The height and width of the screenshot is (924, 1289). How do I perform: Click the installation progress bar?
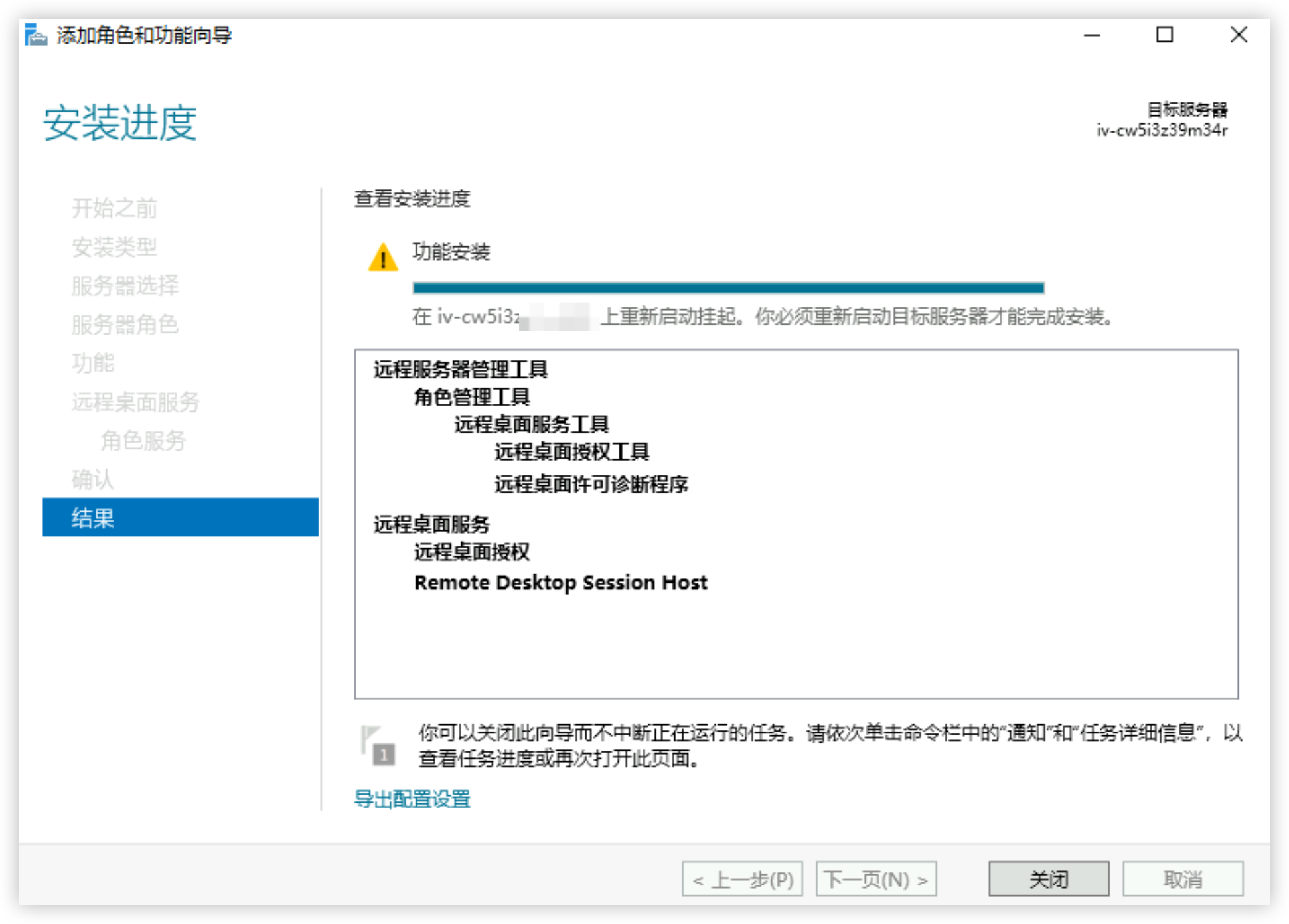[x=728, y=287]
